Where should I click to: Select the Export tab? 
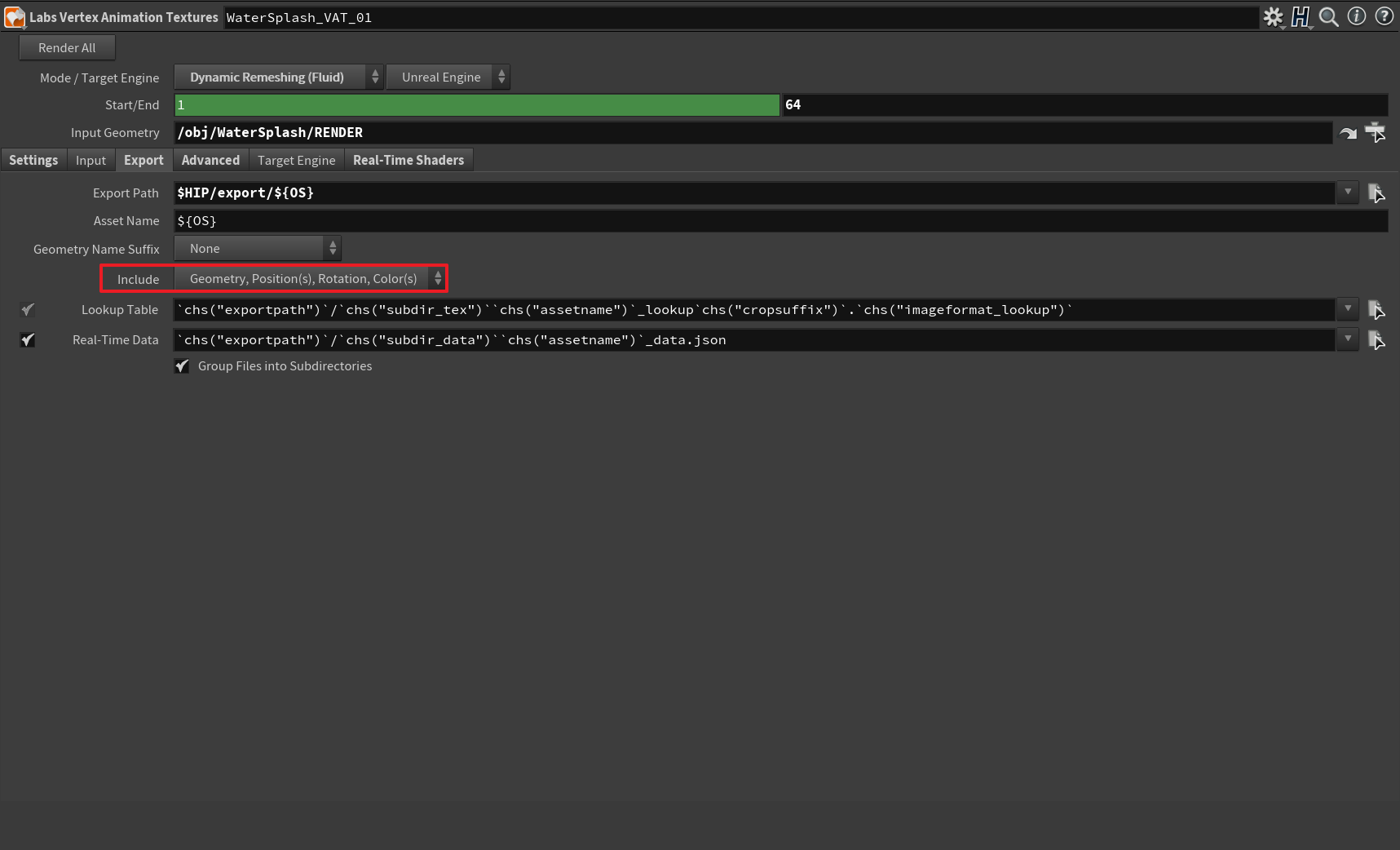[144, 161]
